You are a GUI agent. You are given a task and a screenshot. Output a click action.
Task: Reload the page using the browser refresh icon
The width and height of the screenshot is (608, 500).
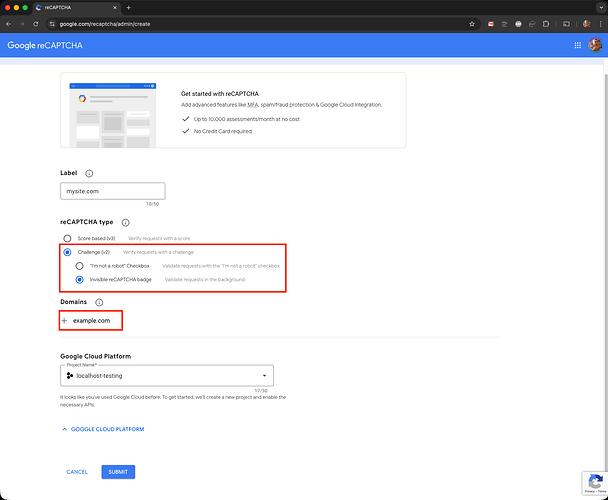tap(37, 23)
